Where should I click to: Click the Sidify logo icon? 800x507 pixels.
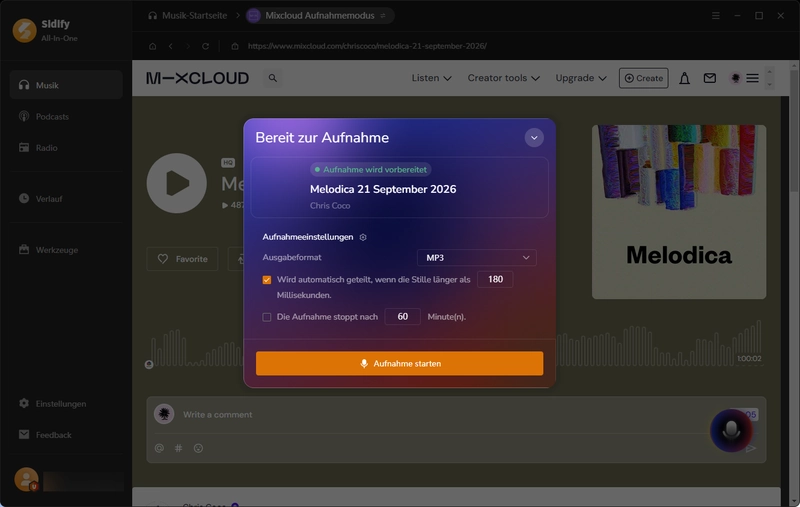pyautogui.click(x=24, y=30)
